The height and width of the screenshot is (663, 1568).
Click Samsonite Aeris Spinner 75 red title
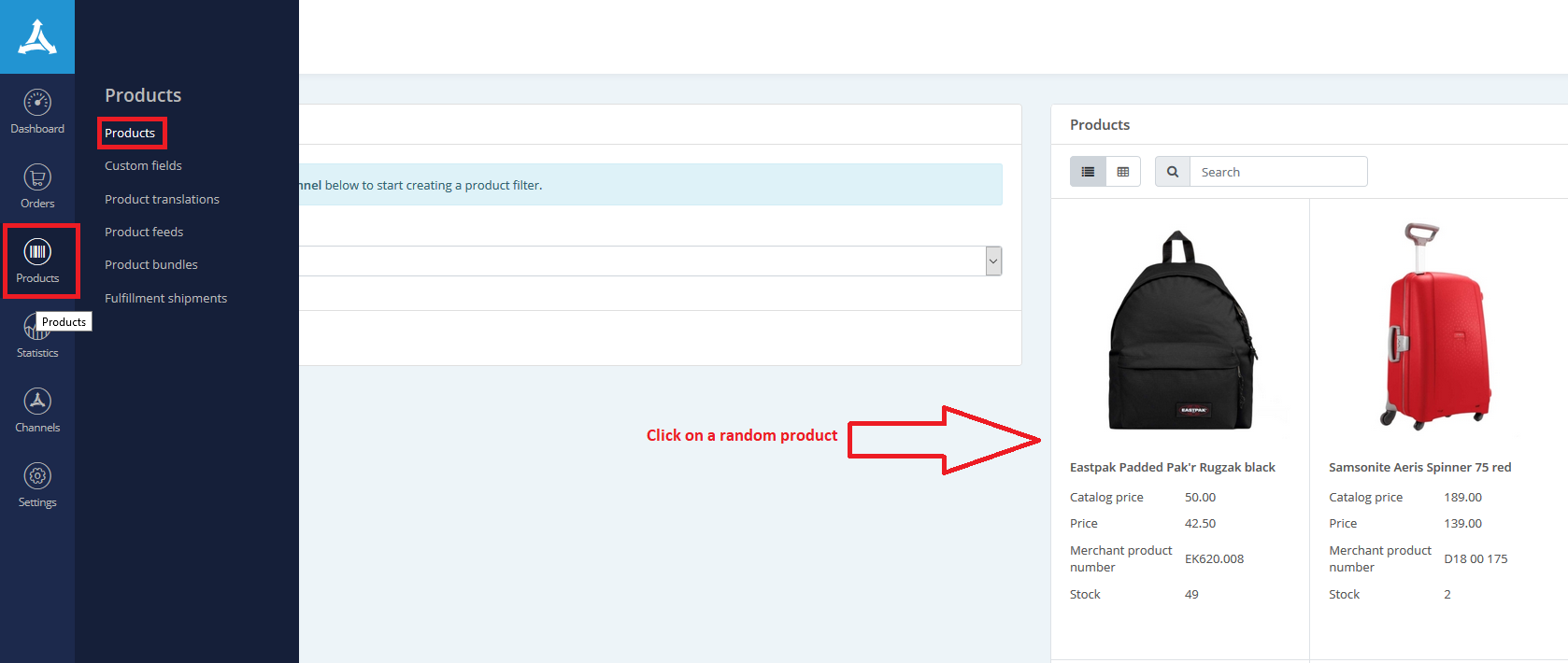[x=1420, y=467]
